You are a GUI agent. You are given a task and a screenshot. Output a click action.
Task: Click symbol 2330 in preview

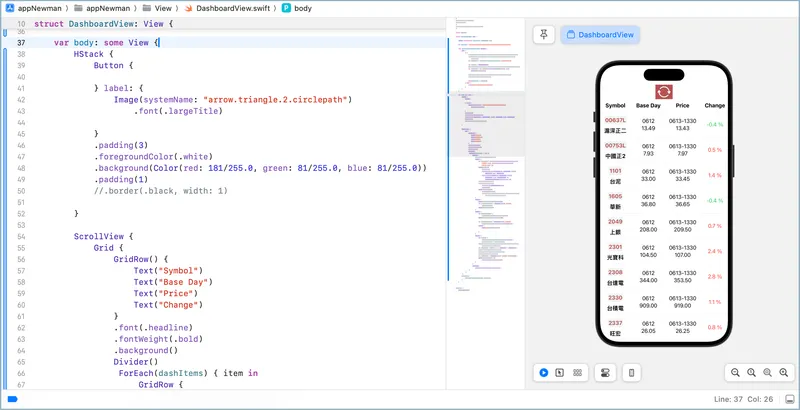pyautogui.click(x=615, y=298)
